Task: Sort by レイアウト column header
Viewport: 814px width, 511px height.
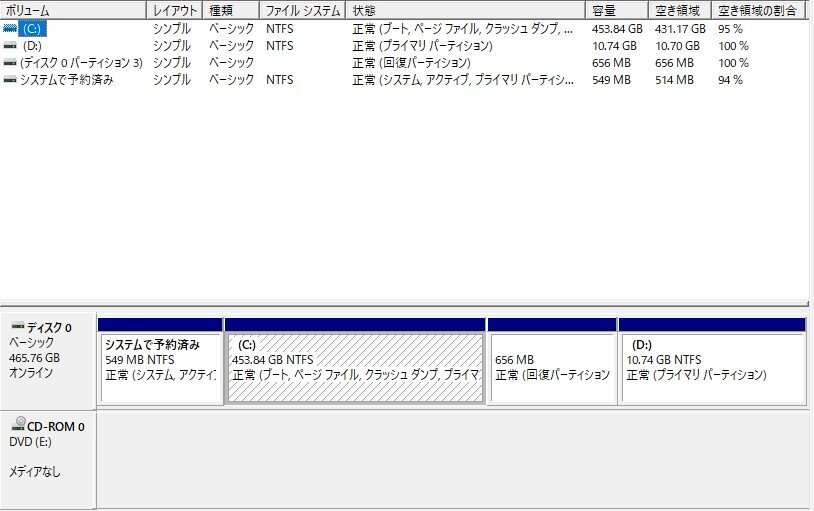Action: (174, 10)
